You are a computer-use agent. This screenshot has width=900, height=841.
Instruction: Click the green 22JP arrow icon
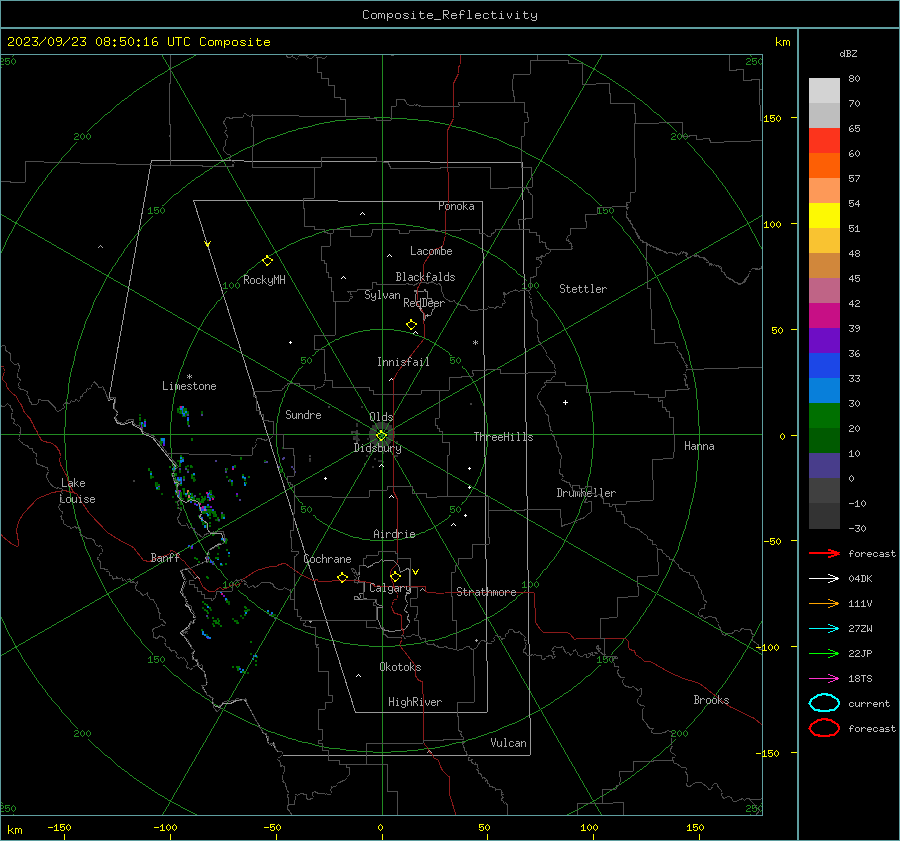tap(824, 653)
